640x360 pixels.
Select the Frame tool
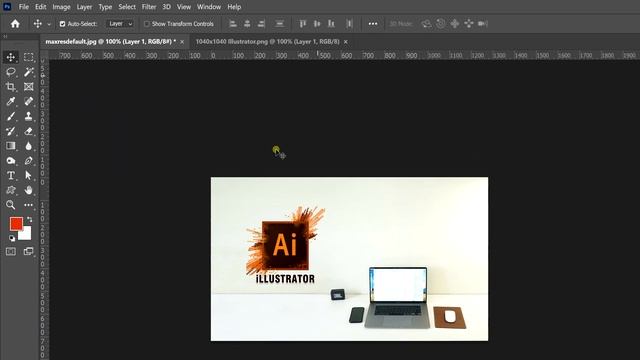pos(28,87)
